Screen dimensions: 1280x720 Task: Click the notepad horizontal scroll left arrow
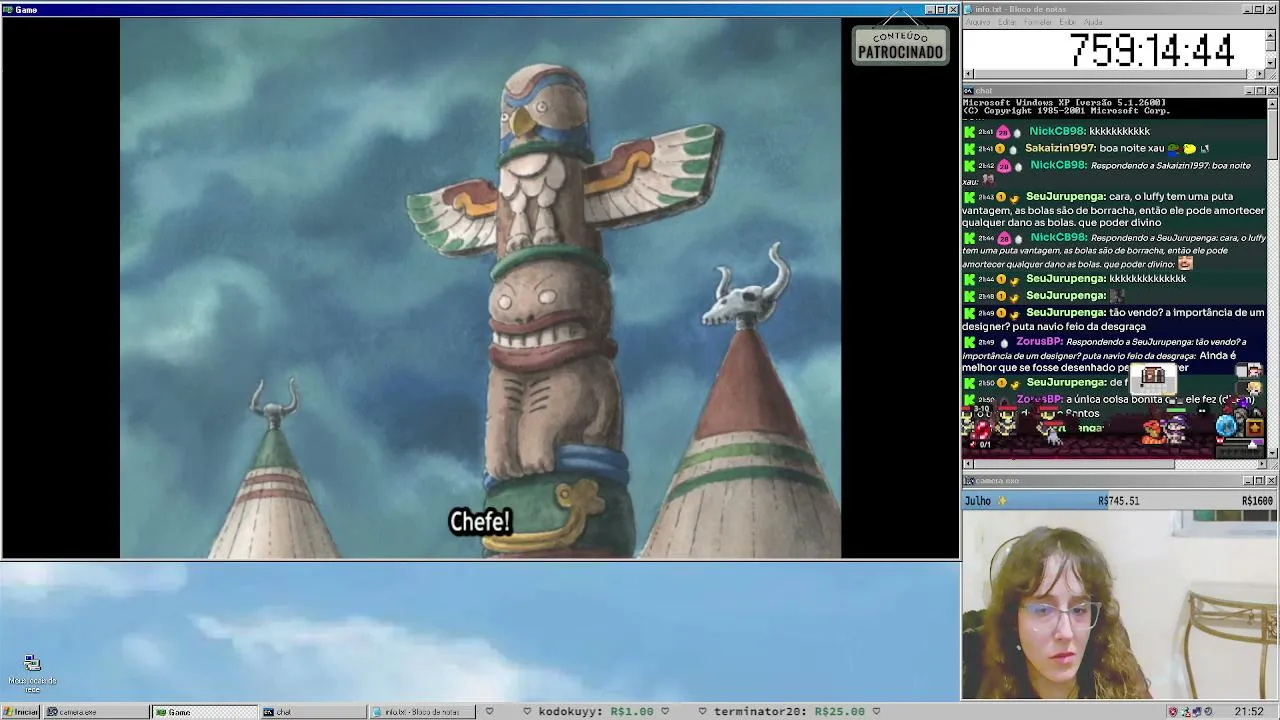click(968, 74)
